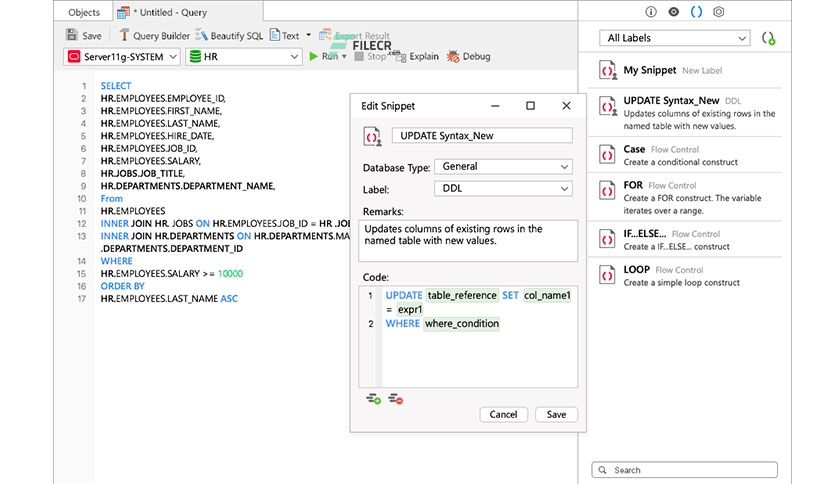
Task: Open the Database Type dropdown
Action: tap(503, 166)
